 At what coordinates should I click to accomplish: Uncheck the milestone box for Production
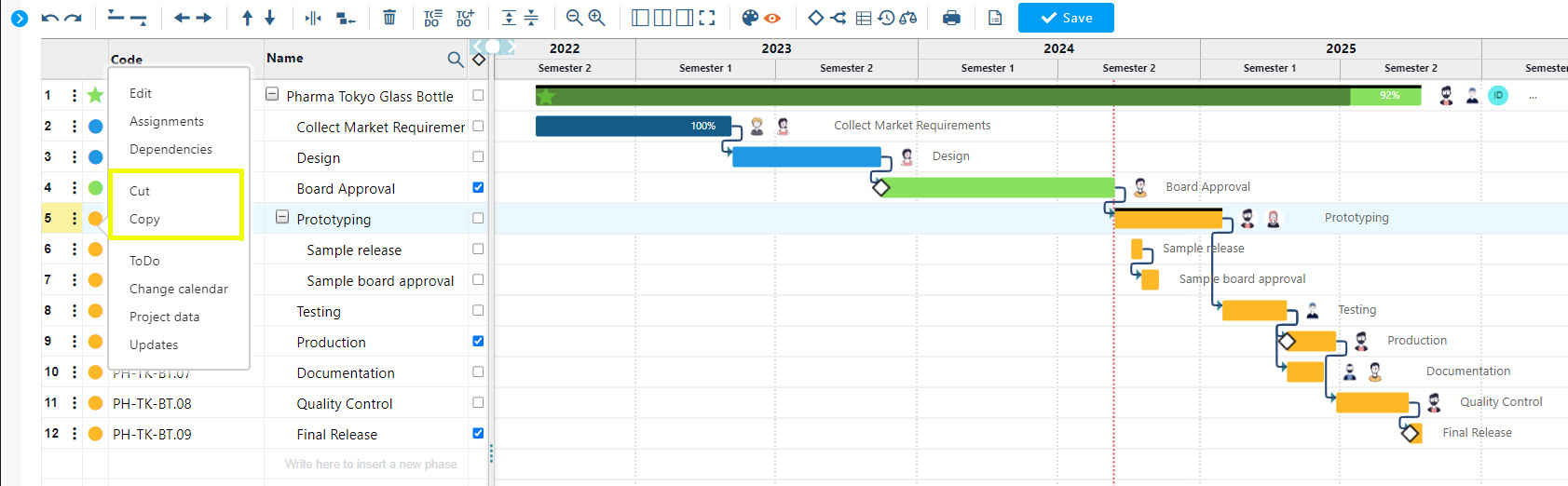pos(478,341)
